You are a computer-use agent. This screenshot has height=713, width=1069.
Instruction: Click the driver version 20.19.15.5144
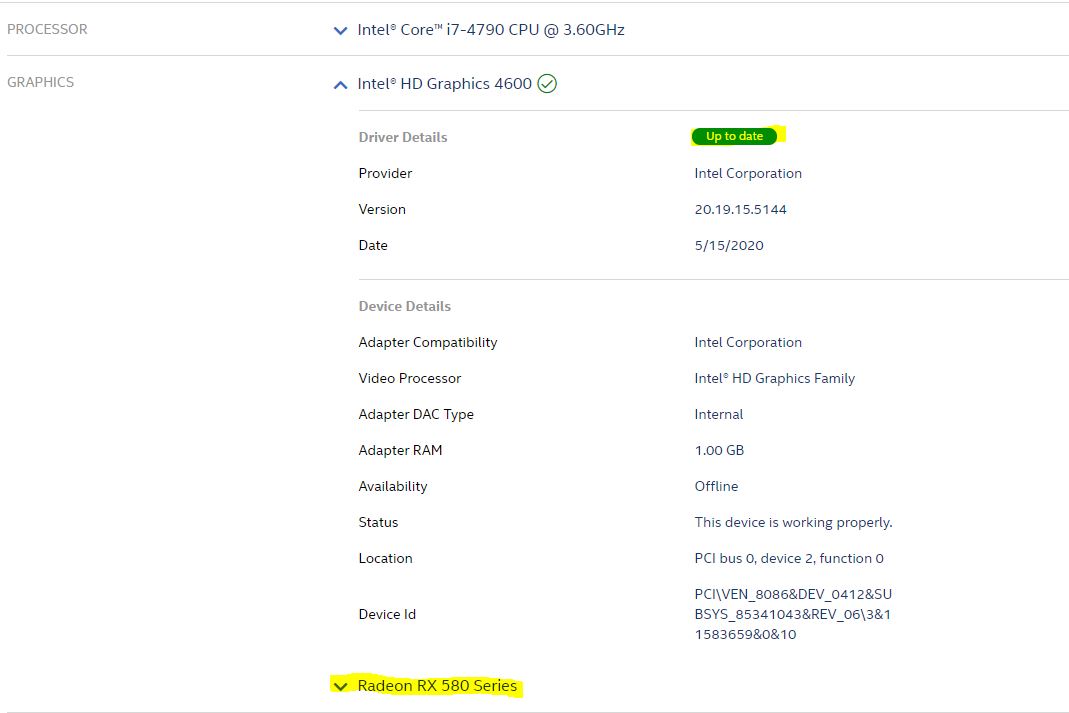741,209
